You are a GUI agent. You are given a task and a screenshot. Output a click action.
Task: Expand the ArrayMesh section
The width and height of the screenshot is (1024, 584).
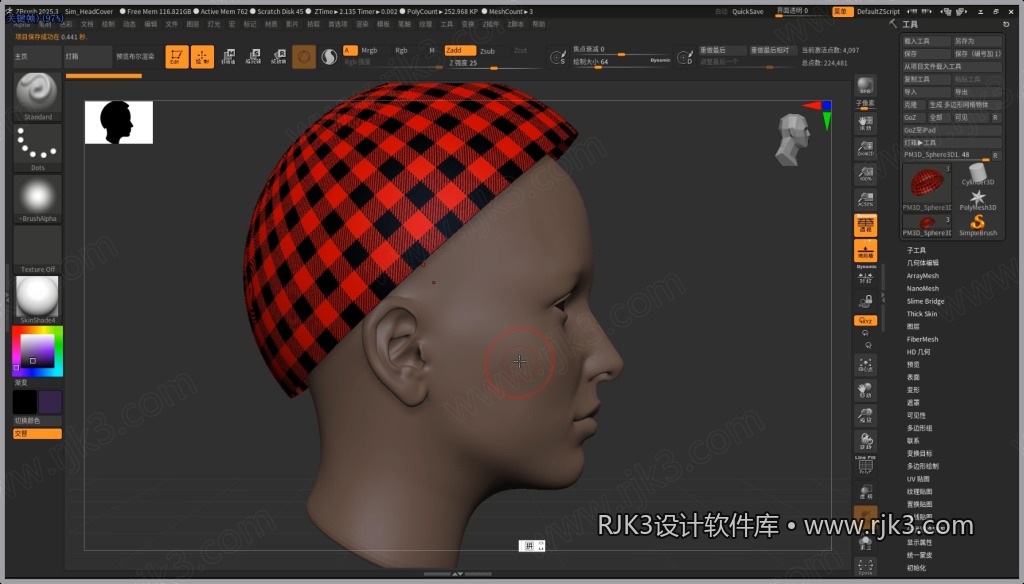923,276
